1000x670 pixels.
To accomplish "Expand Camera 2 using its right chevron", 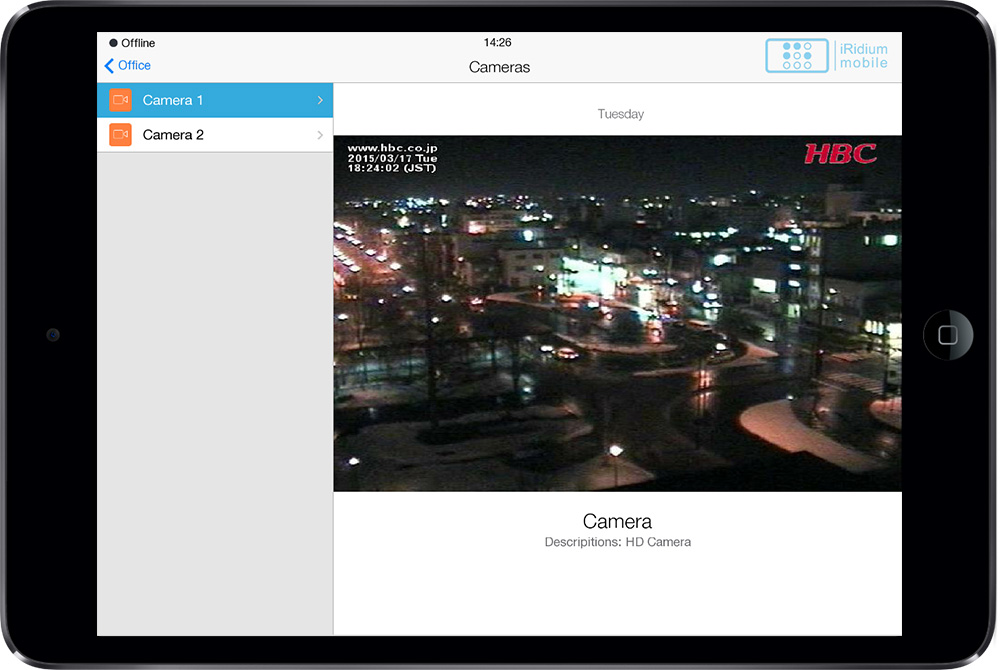I will (320, 134).
